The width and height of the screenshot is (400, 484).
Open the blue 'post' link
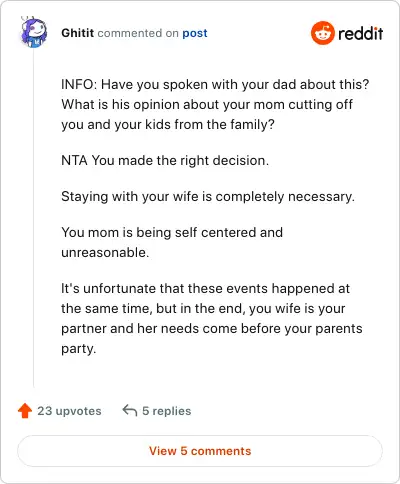pos(195,33)
